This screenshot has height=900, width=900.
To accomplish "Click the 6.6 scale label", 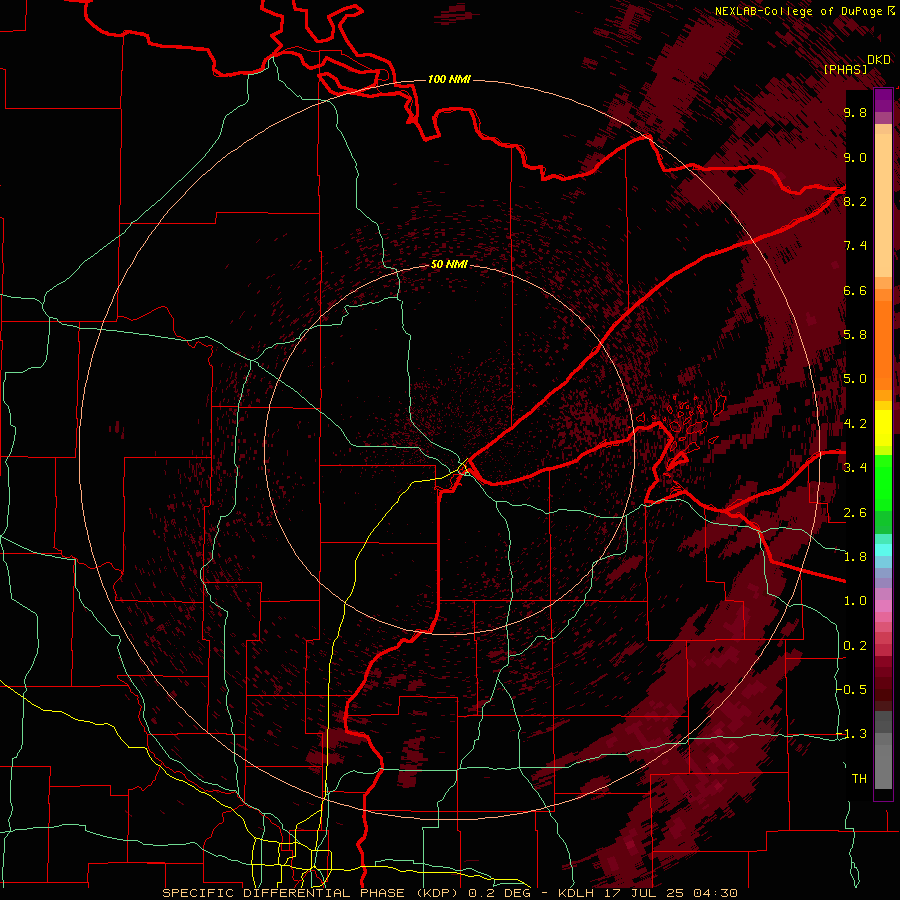I will (855, 290).
